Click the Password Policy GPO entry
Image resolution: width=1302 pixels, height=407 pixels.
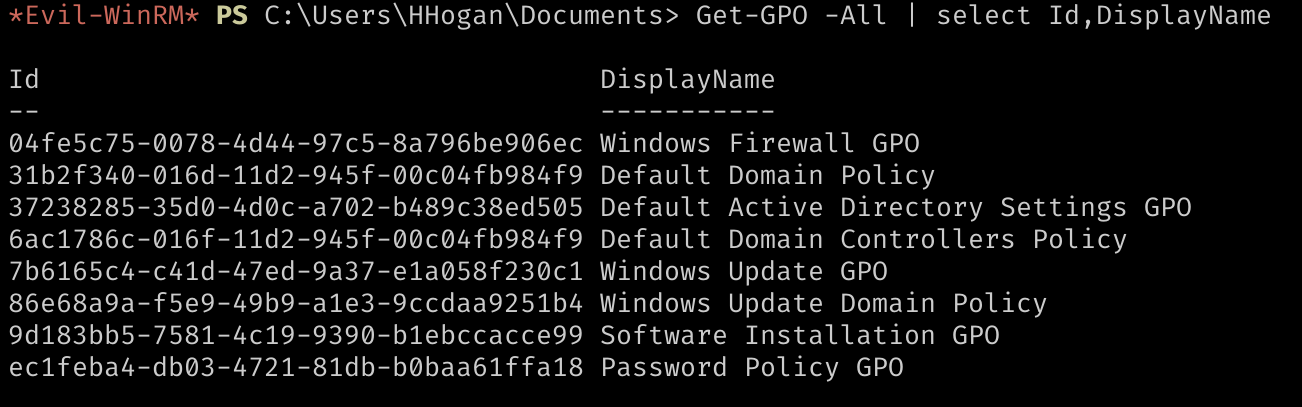pos(751,367)
